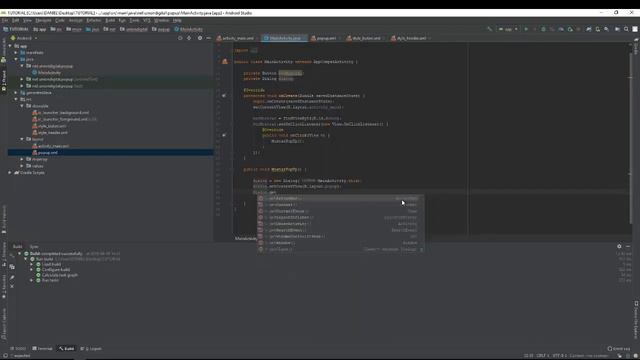Viewport: 640px width, 360px height.
Task: Open the Terminal tool window button
Action: [42, 349]
